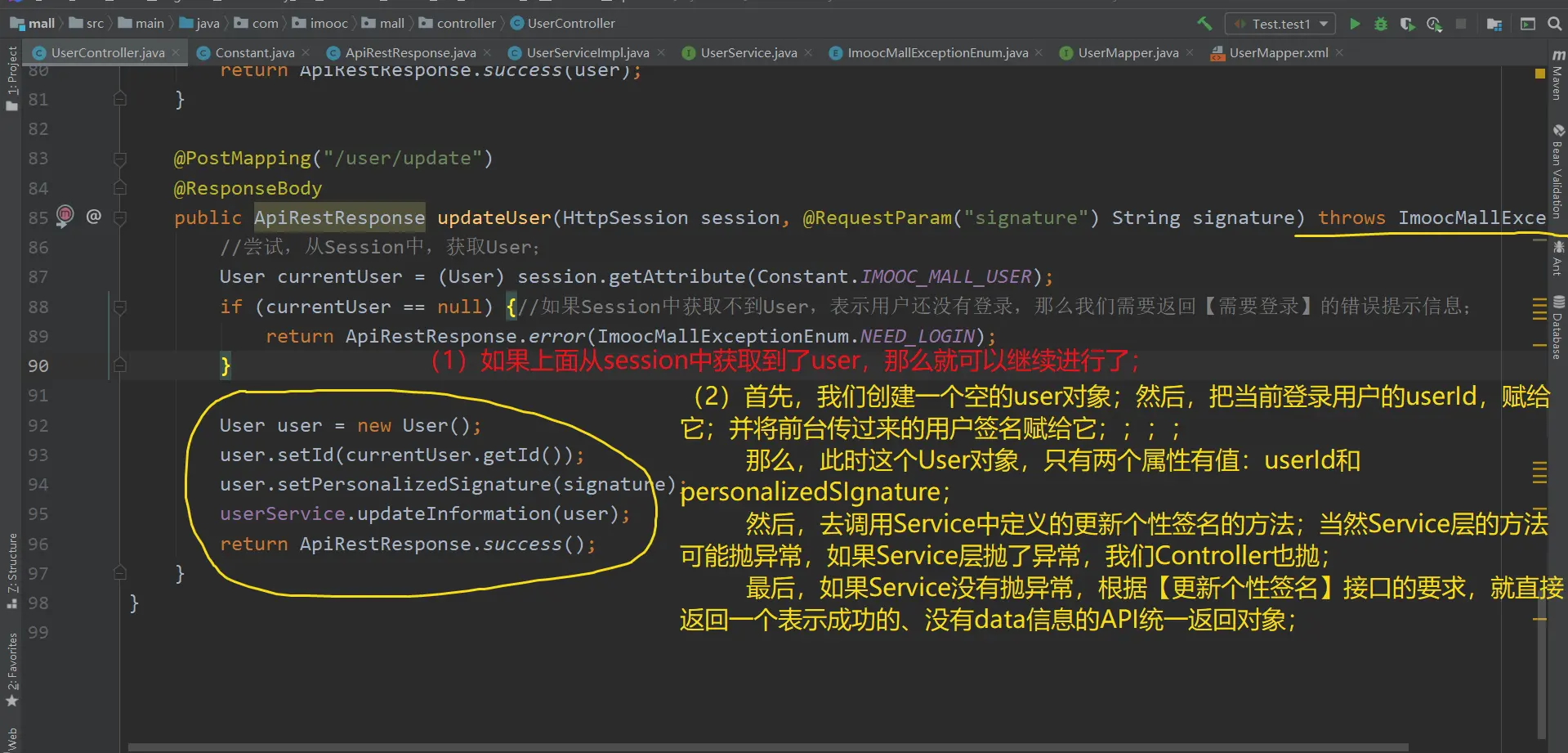
Task: Run with coverage using the shield icon
Action: [1407, 24]
